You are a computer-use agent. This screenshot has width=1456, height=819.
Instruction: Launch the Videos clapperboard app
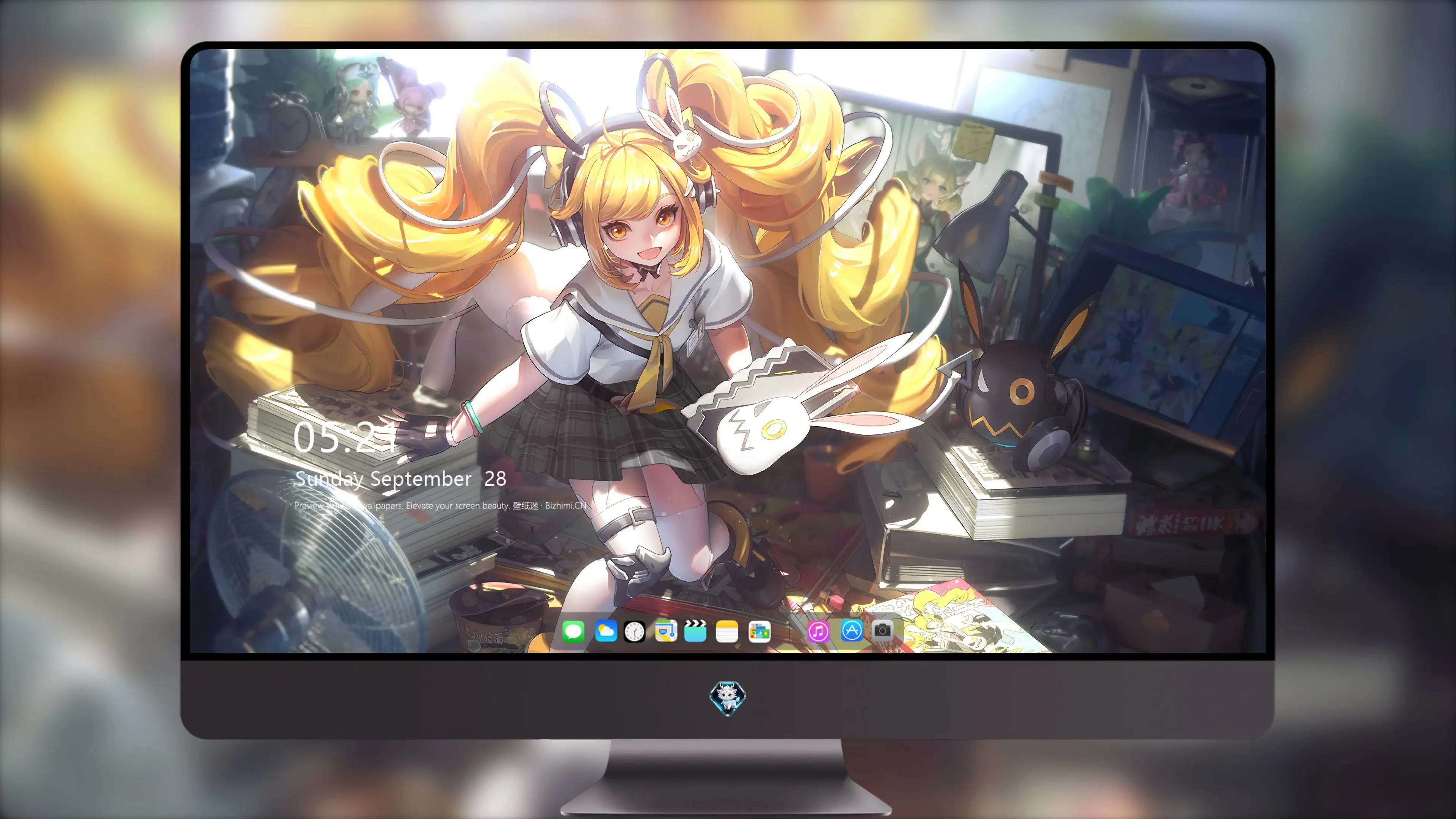click(x=695, y=631)
